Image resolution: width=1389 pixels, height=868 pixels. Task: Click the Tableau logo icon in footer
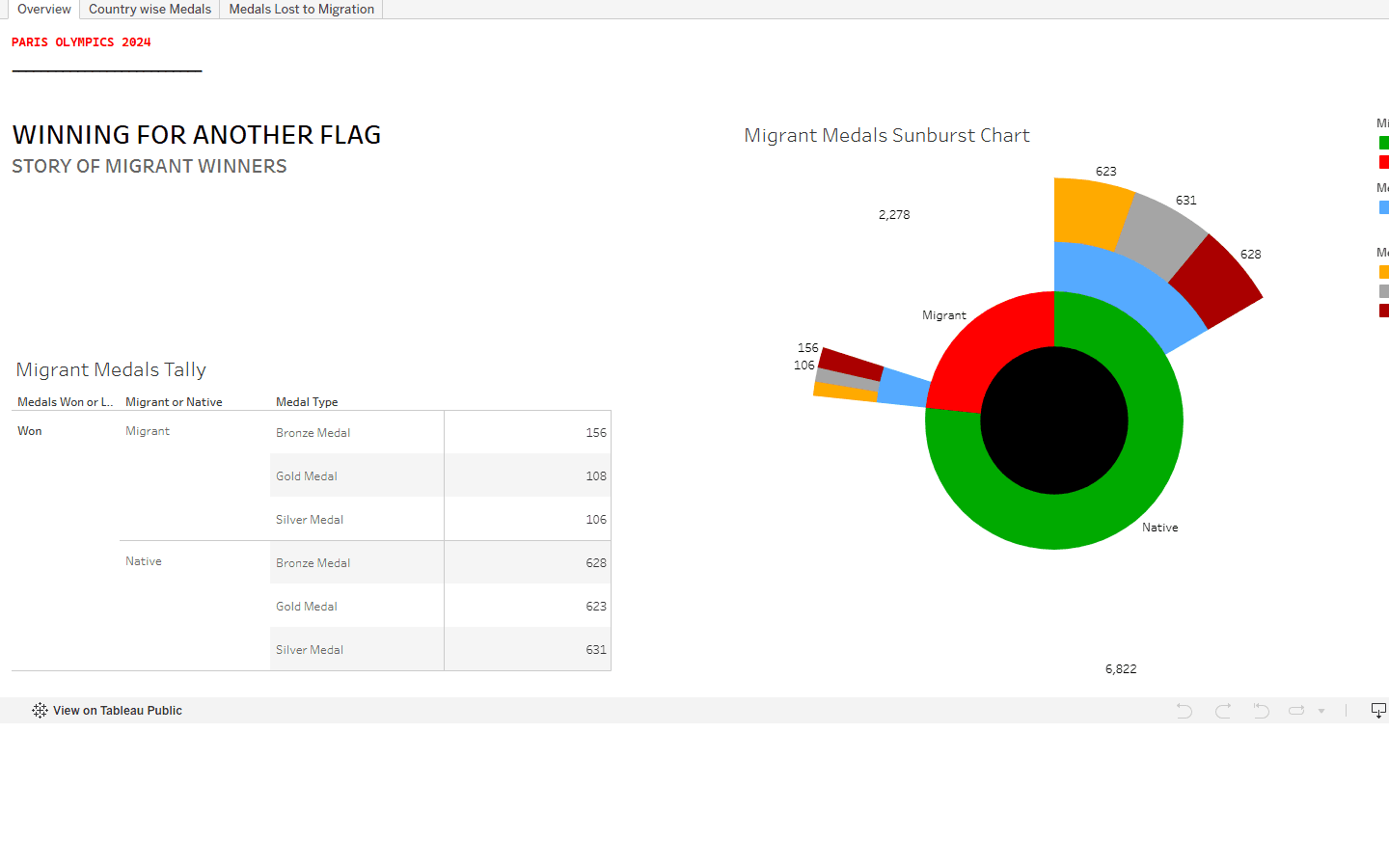[x=40, y=710]
